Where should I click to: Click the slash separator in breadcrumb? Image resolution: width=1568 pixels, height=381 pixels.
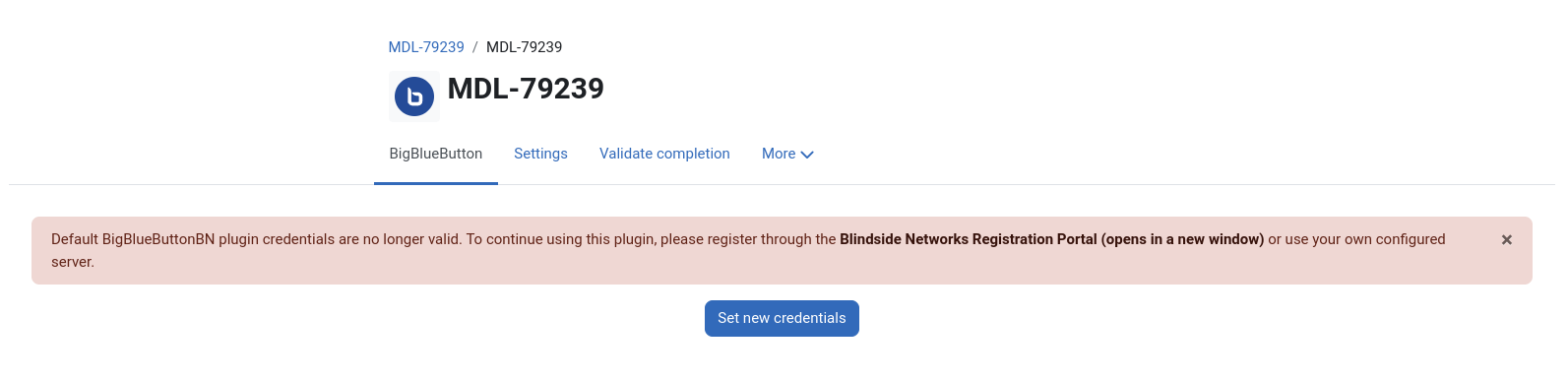(x=475, y=47)
